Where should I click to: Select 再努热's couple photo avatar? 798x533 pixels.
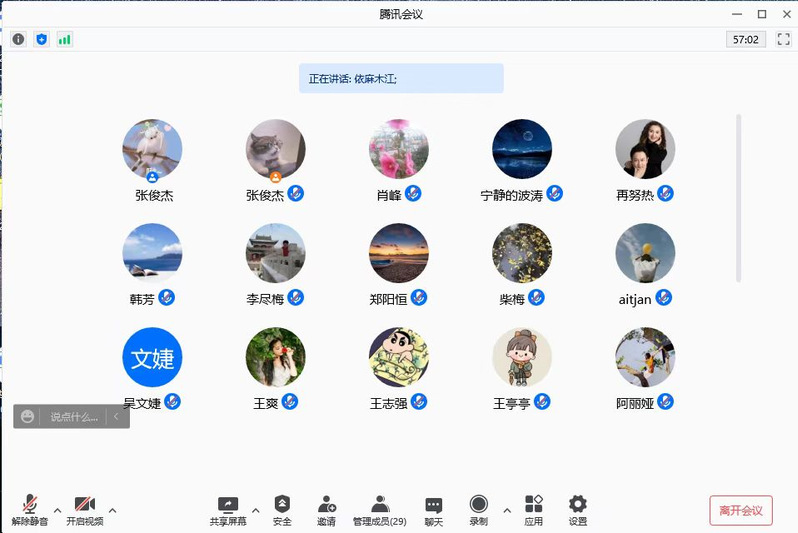(x=645, y=149)
